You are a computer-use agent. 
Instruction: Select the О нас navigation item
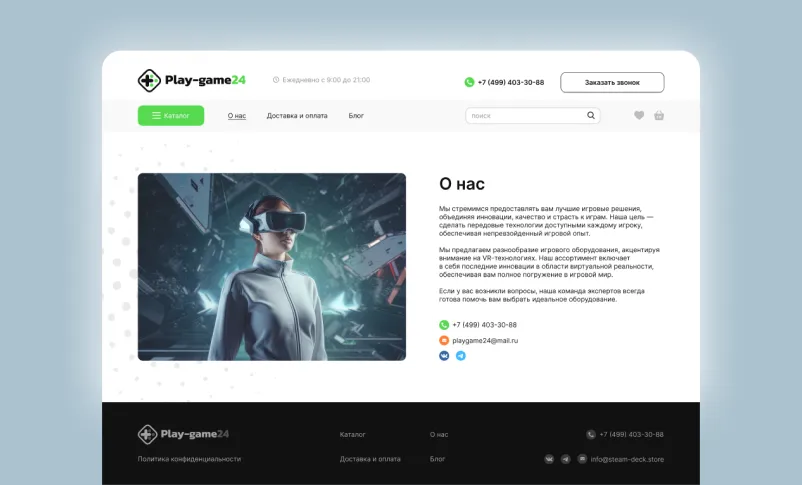tap(236, 116)
